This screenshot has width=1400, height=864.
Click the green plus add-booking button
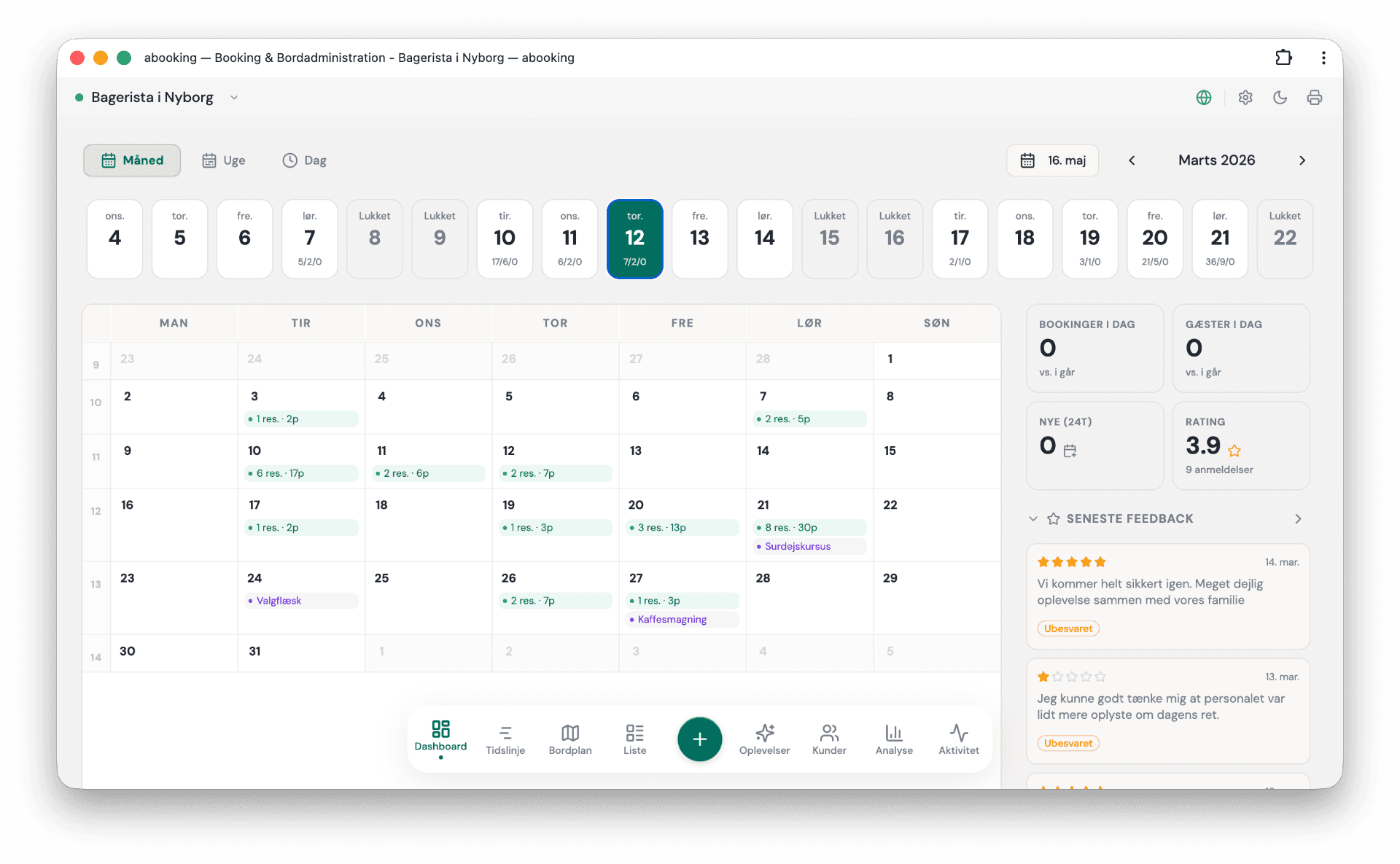(x=699, y=739)
